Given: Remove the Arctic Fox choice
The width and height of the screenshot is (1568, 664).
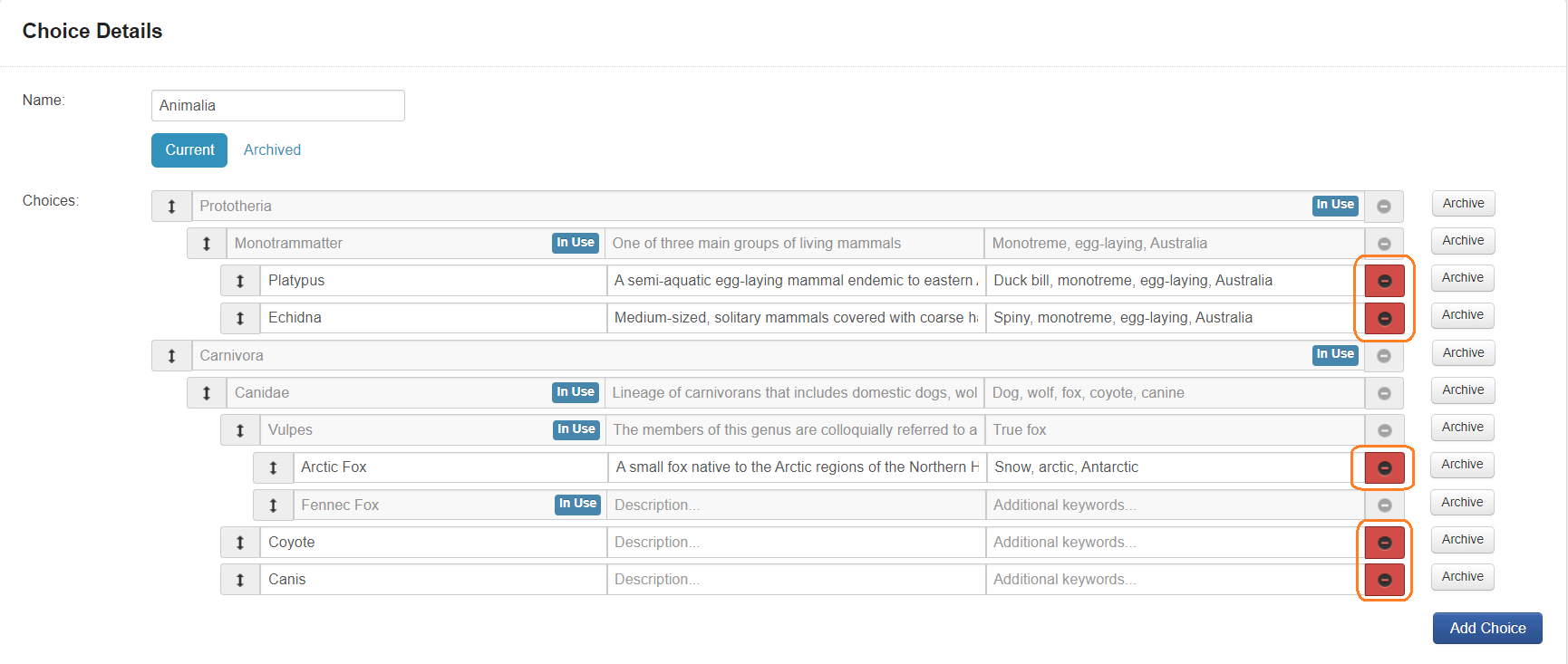Looking at the screenshot, I should (1384, 467).
